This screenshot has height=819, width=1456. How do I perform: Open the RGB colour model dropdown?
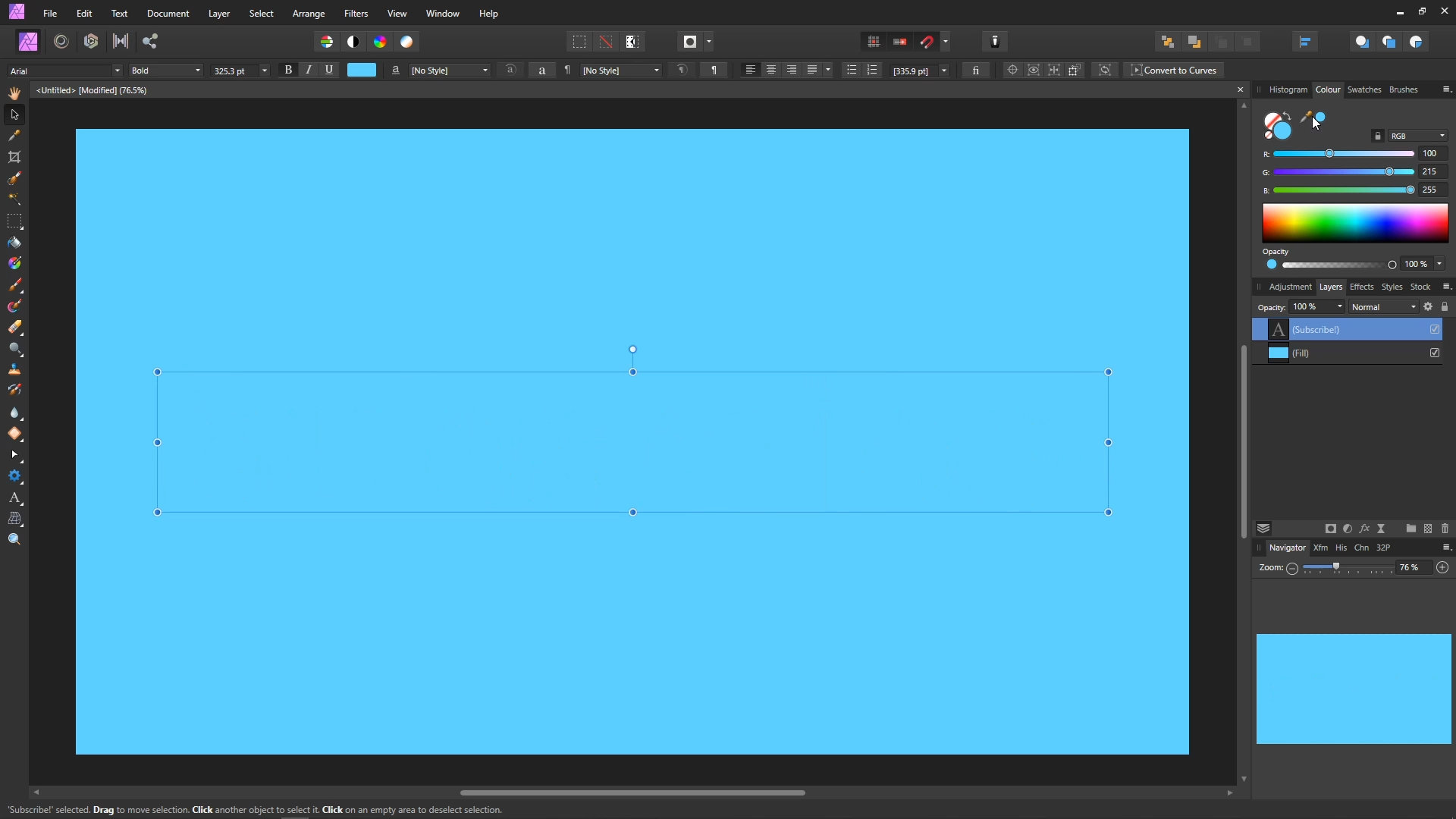1418,136
